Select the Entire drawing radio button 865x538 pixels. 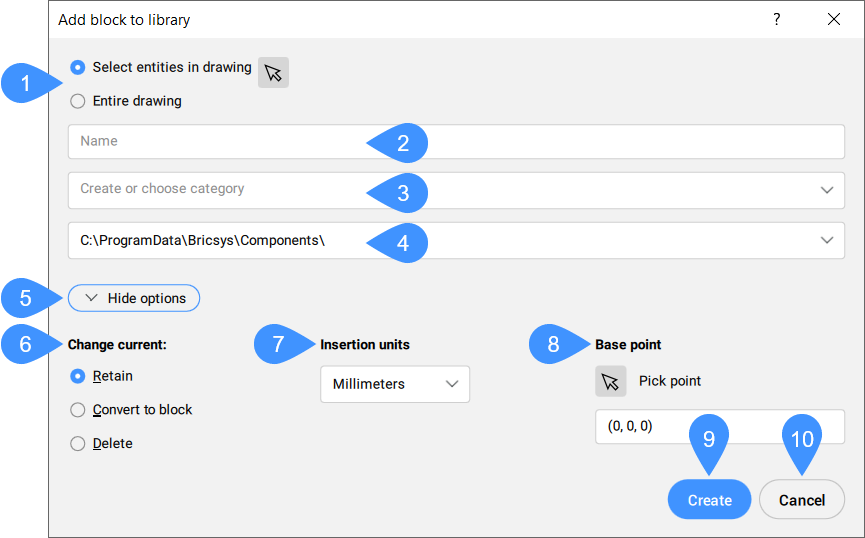pos(78,101)
